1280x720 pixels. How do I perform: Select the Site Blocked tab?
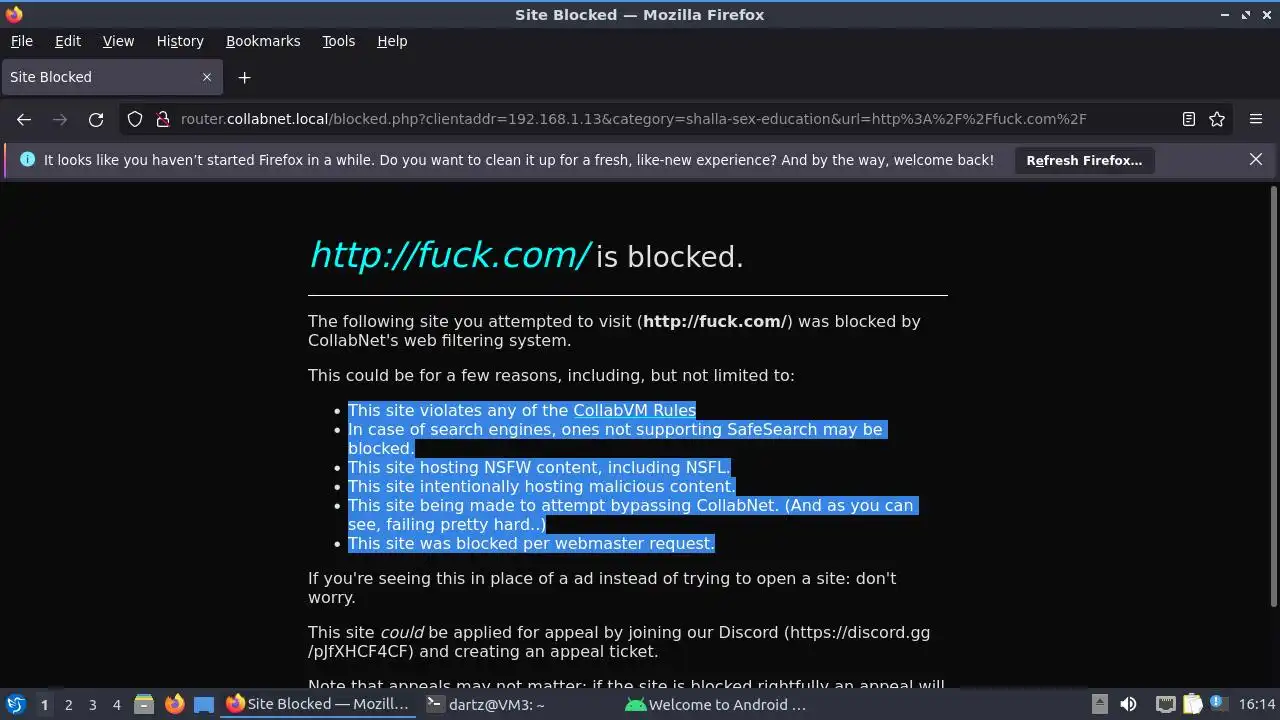(112, 77)
